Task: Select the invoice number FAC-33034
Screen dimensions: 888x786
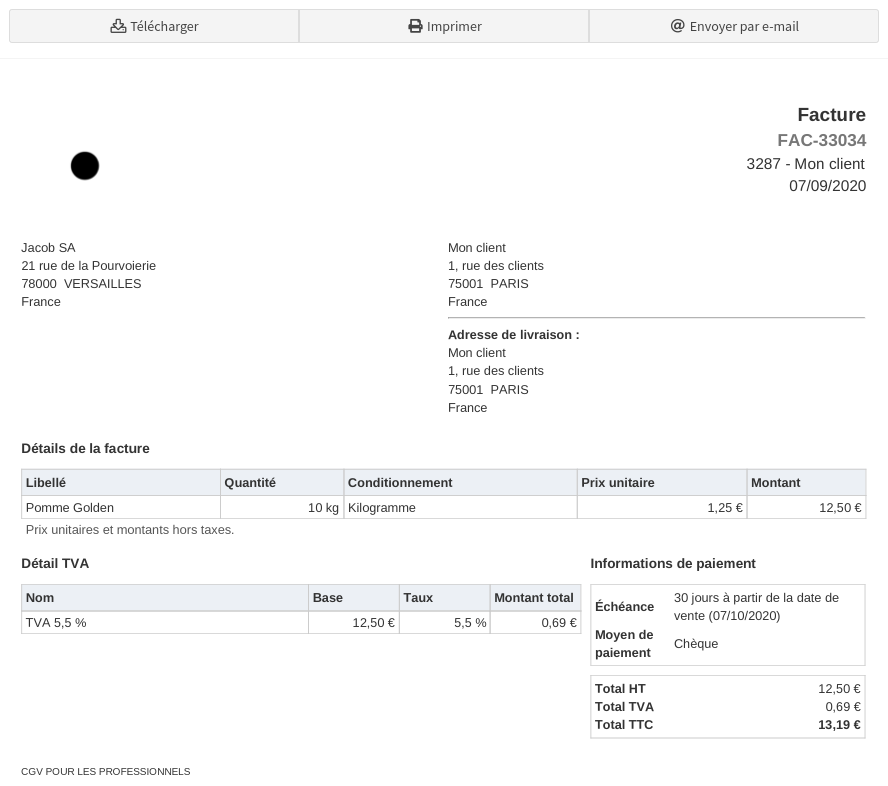Action: 821,141
